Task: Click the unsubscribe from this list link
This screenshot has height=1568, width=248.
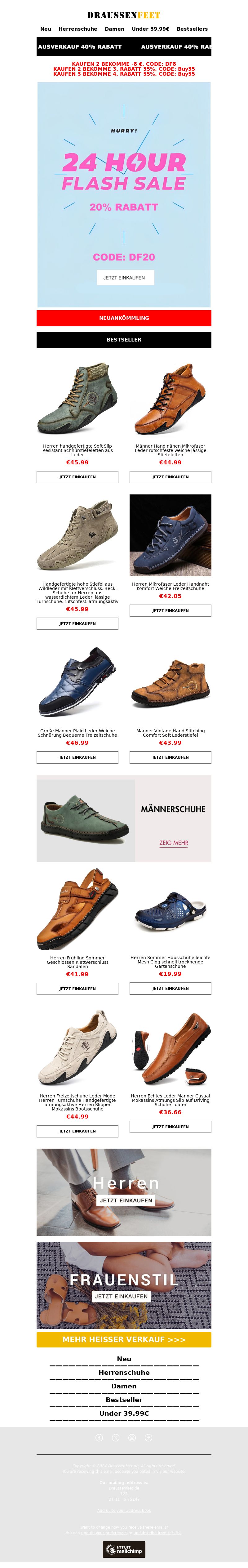Action: pos(157,1533)
